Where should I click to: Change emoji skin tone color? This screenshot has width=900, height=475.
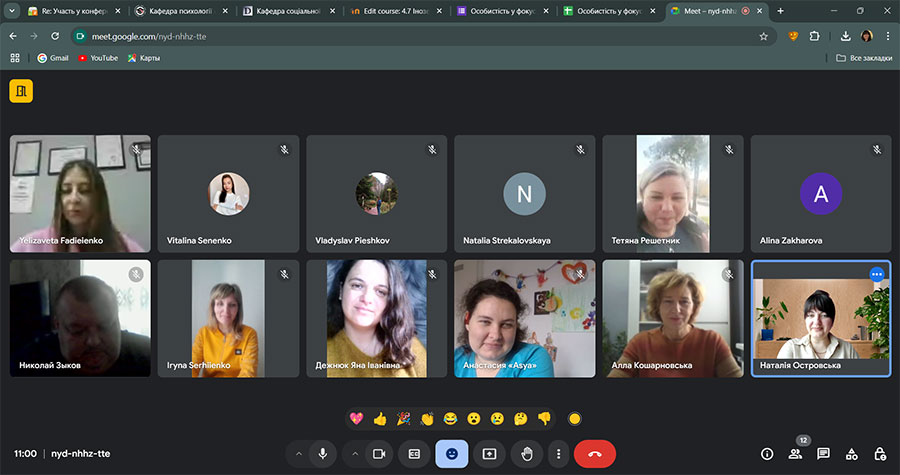pos(574,419)
